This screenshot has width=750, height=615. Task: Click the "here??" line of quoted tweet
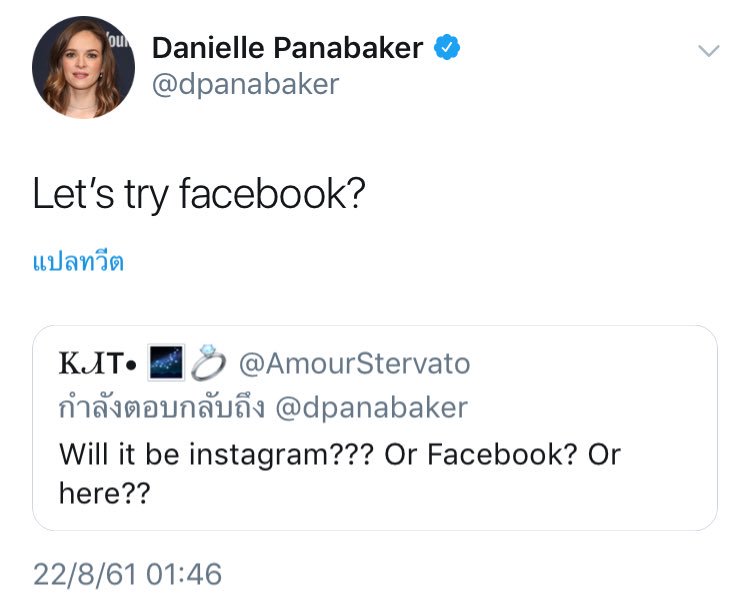[x=104, y=493]
